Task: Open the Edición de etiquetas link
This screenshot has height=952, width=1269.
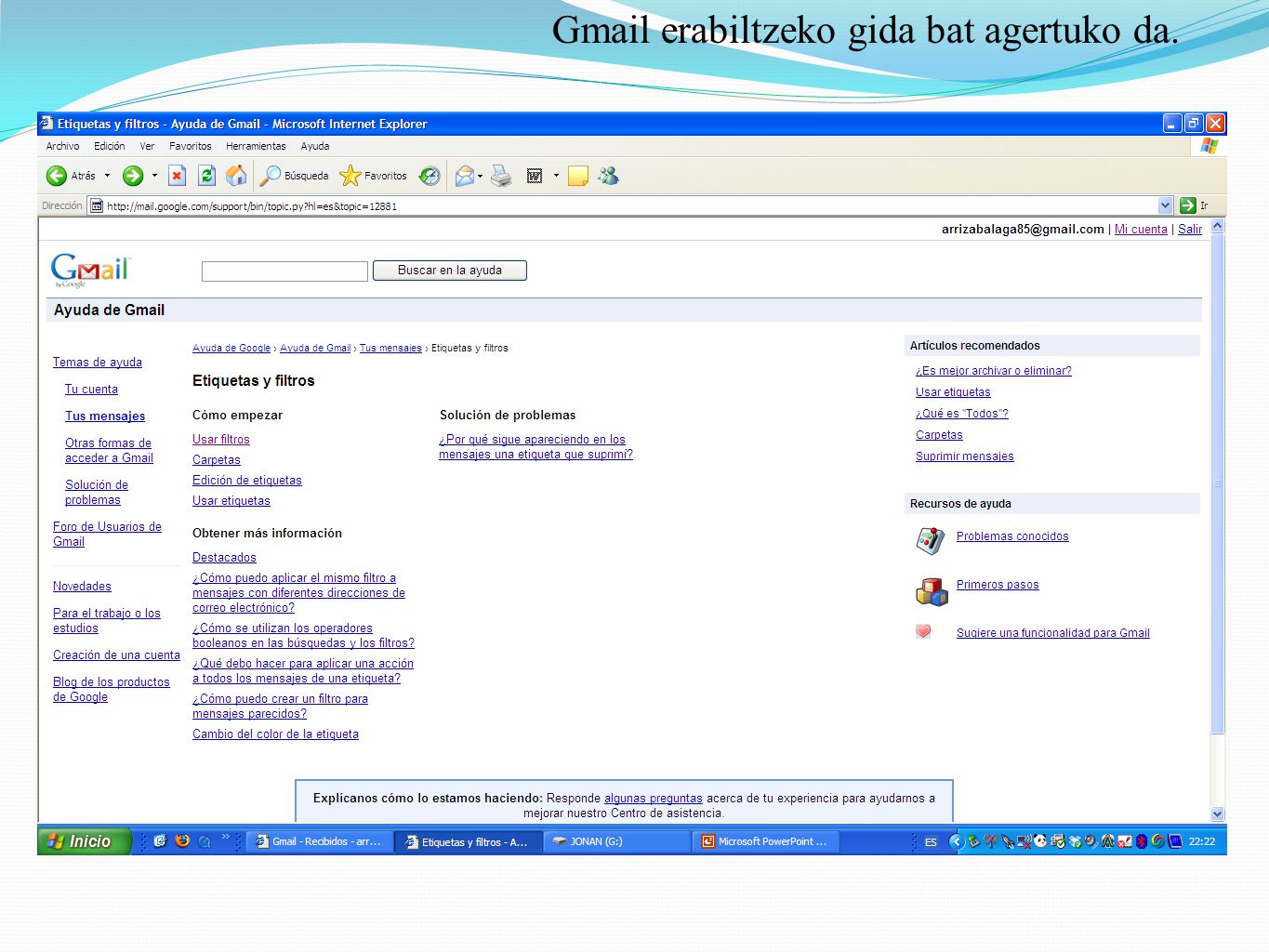Action: pos(247,480)
